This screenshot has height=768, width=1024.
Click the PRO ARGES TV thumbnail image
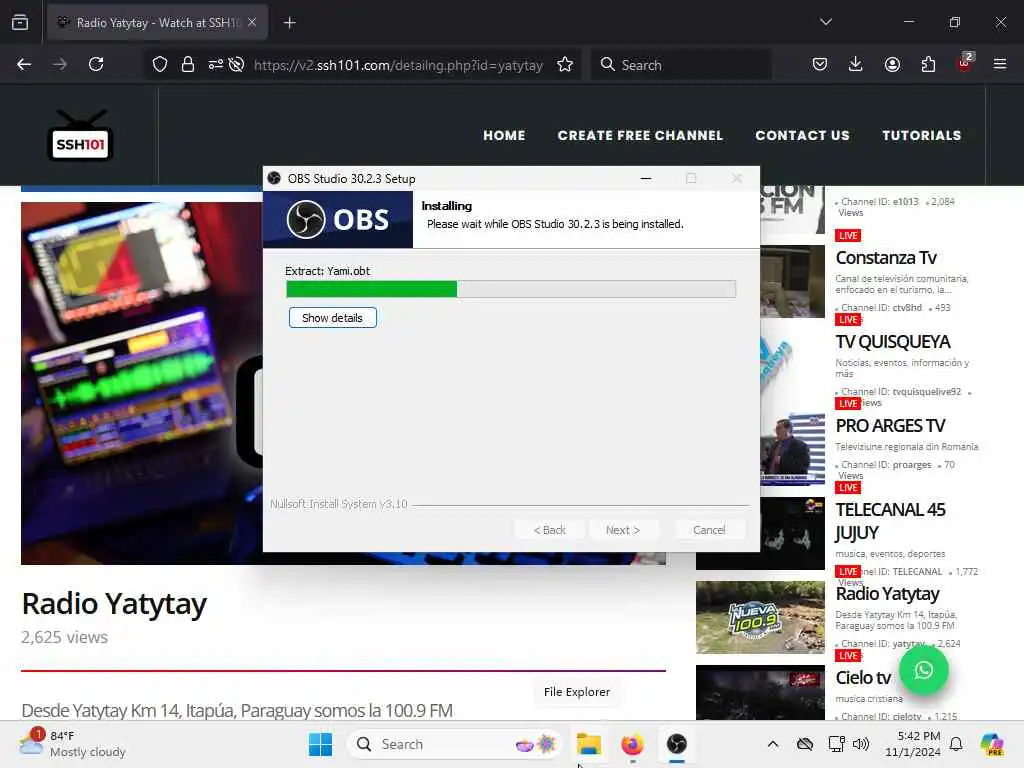pyautogui.click(x=792, y=449)
